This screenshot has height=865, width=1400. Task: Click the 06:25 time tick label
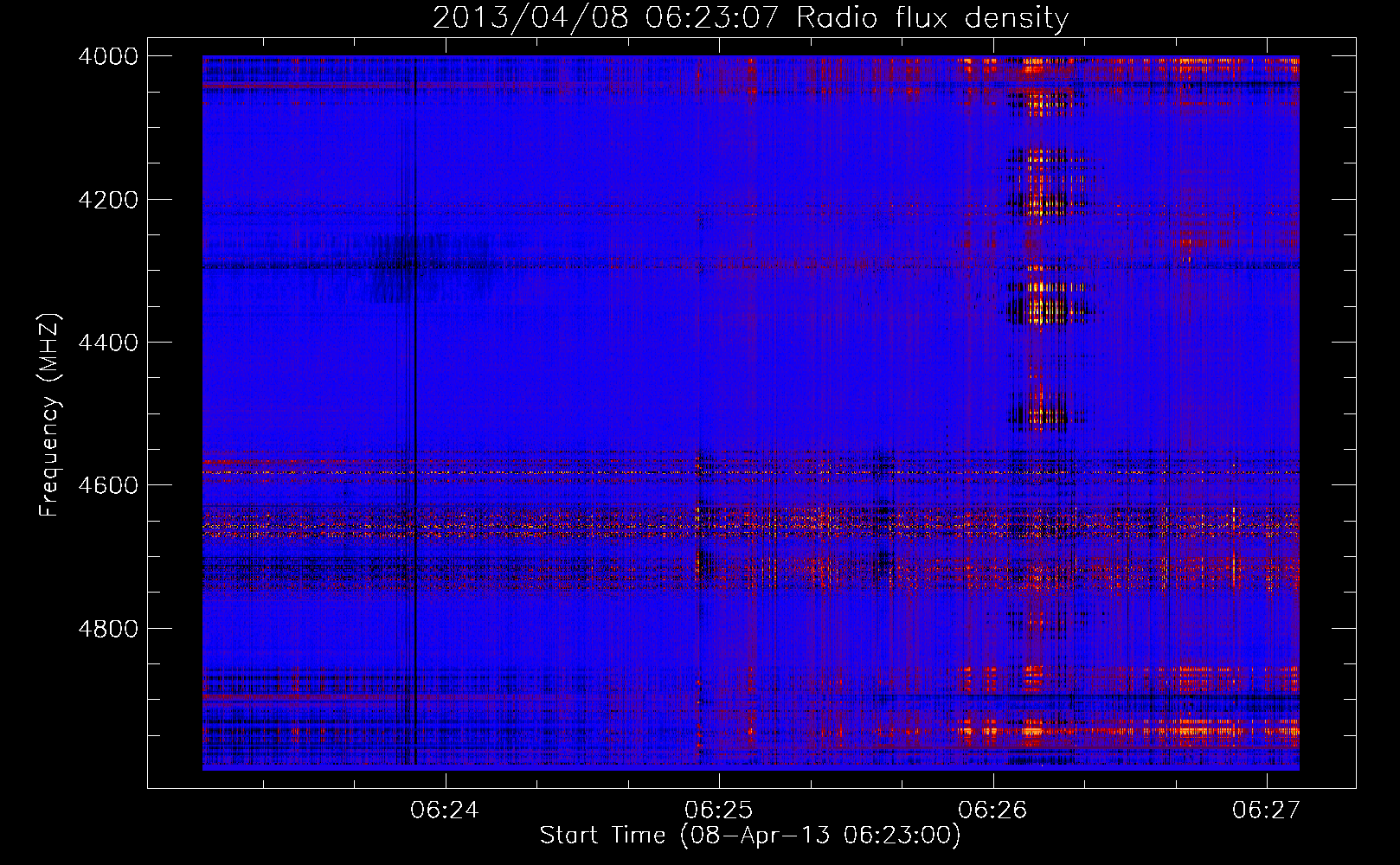click(719, 810)
